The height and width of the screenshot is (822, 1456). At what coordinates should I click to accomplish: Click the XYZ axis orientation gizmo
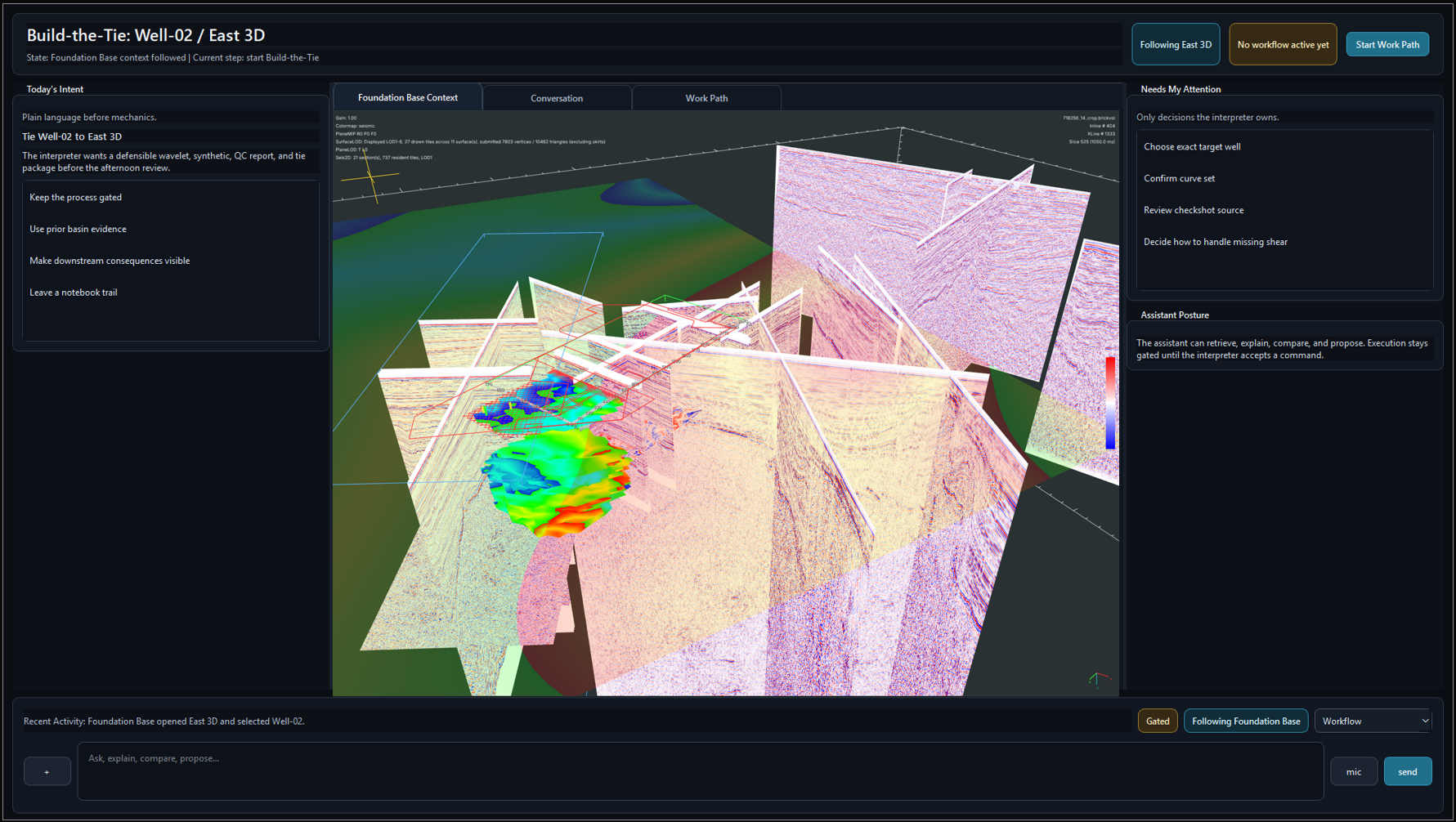point(1099,680)
